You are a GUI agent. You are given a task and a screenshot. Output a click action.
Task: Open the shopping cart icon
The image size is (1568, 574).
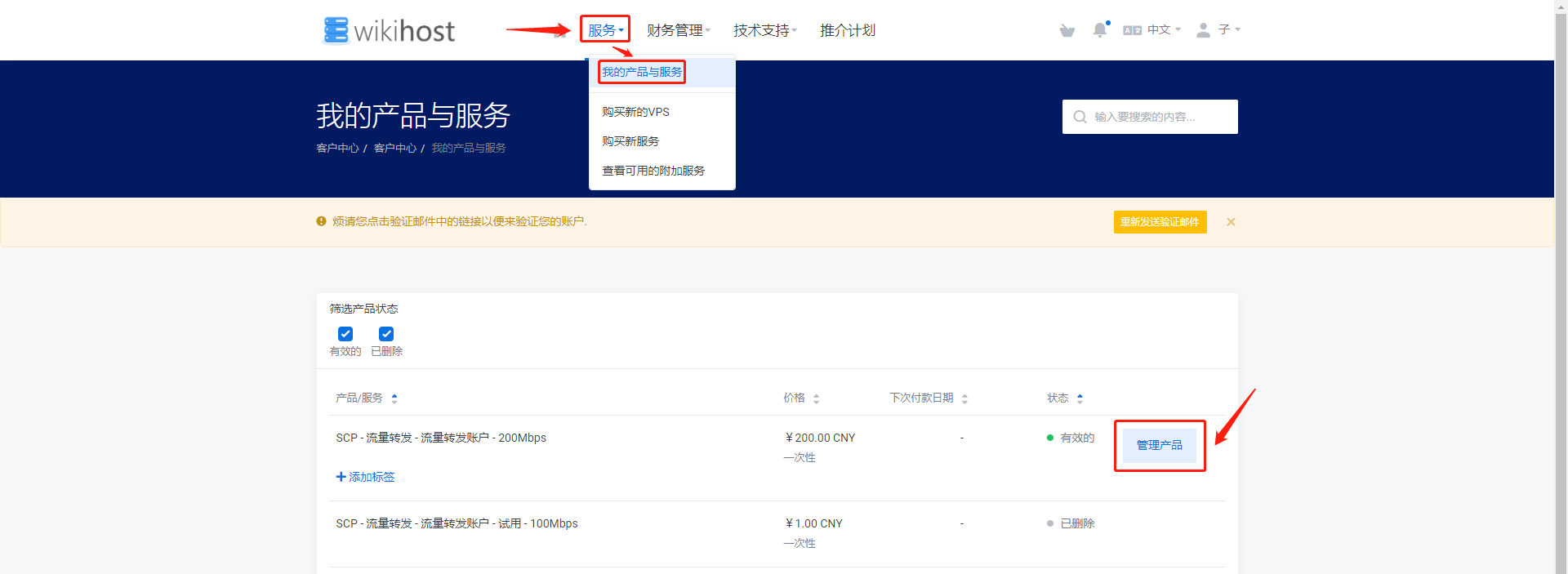1067,30
